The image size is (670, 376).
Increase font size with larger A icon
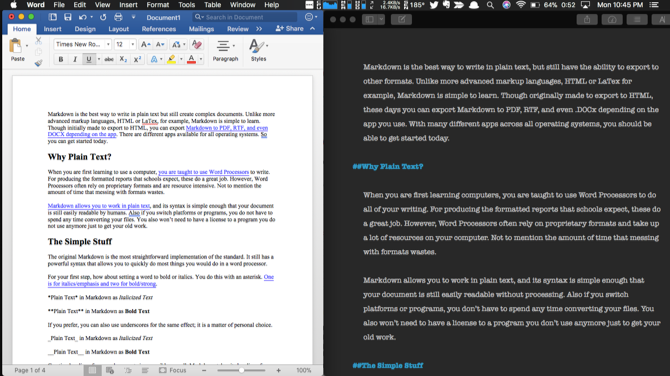tap(145, 44)
